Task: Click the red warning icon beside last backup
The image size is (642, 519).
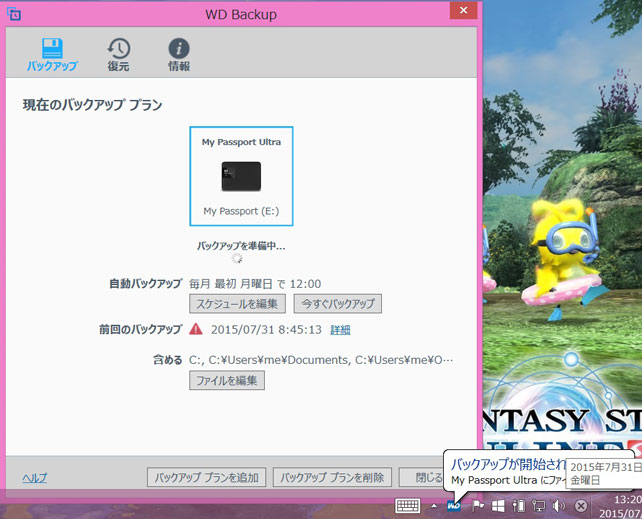Action: click(196, 329)
